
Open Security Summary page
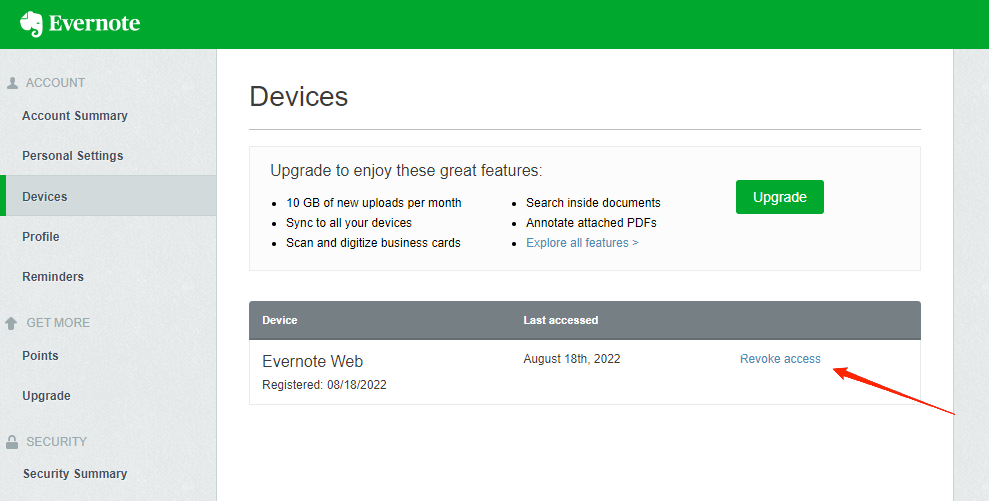point(74,474)
